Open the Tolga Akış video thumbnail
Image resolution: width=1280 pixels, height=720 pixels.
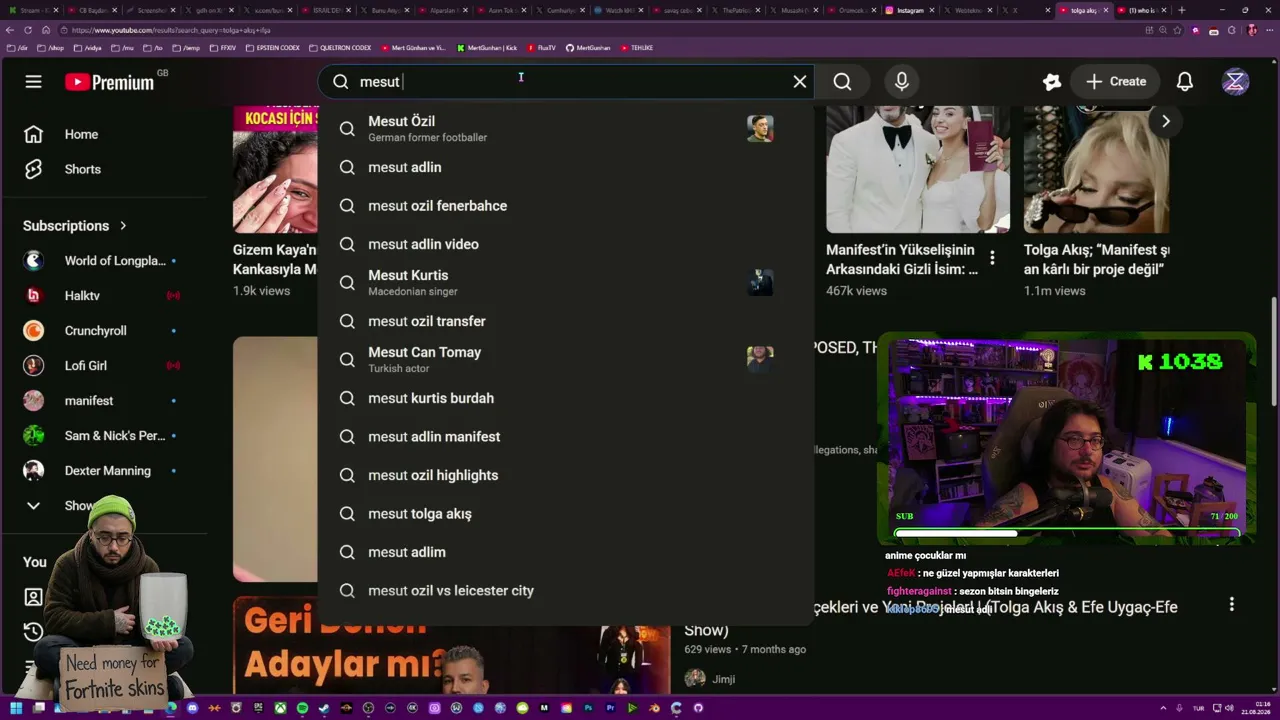pos(1096,169)
